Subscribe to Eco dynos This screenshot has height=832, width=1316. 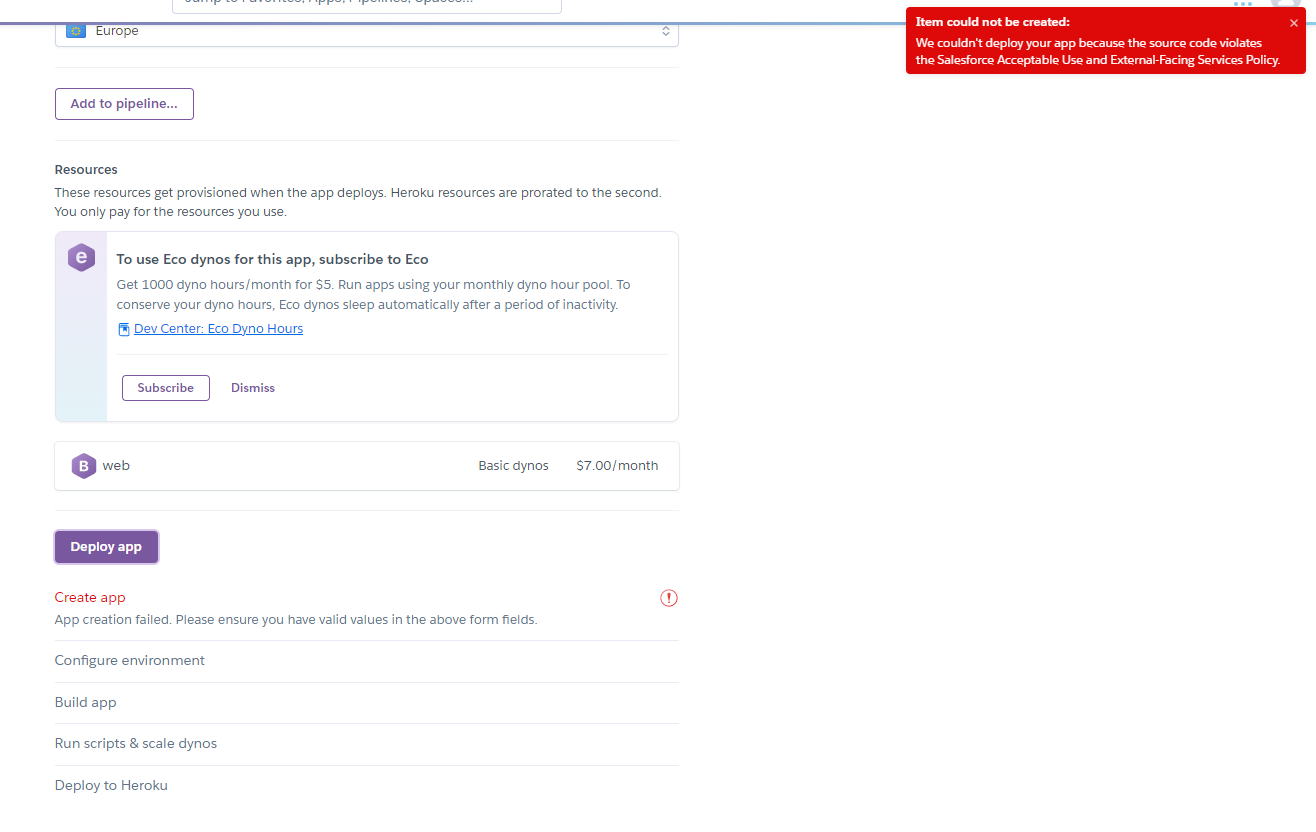[165, 387]
